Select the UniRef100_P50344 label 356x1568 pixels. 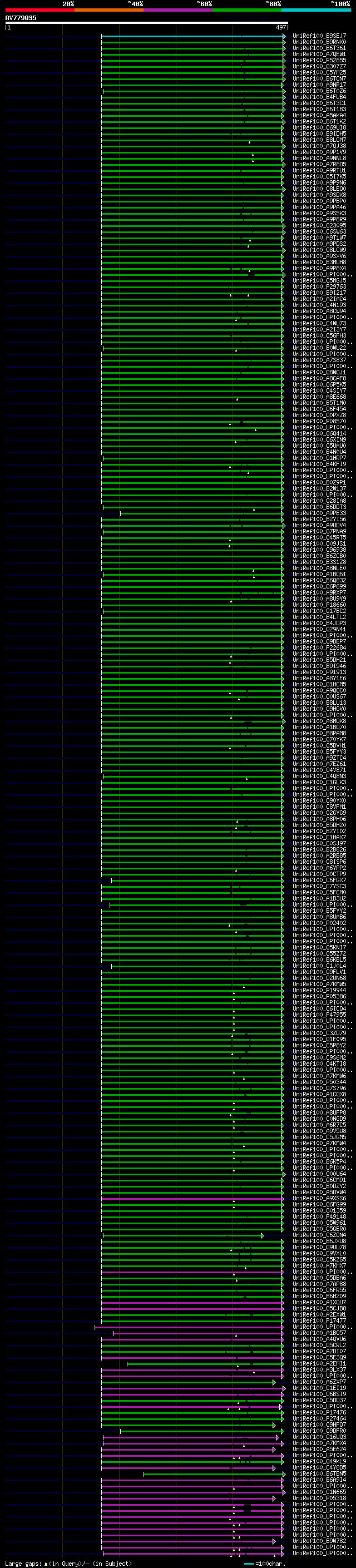319,1082
